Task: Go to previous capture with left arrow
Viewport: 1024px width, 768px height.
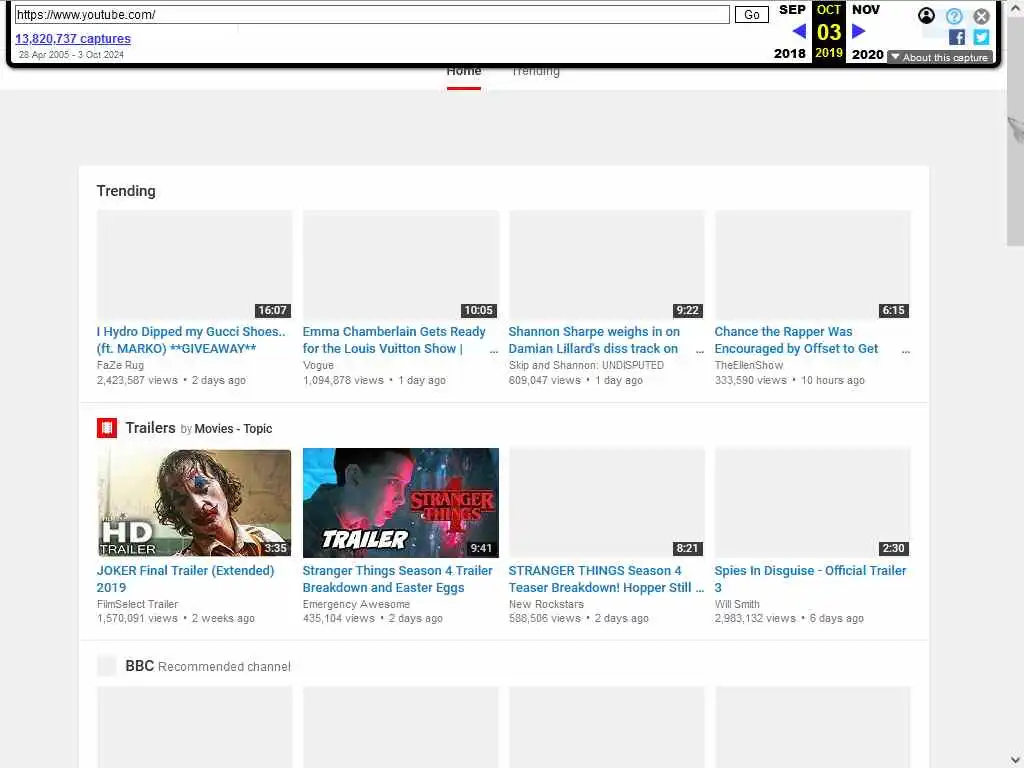Action: [x=799, y=31]
